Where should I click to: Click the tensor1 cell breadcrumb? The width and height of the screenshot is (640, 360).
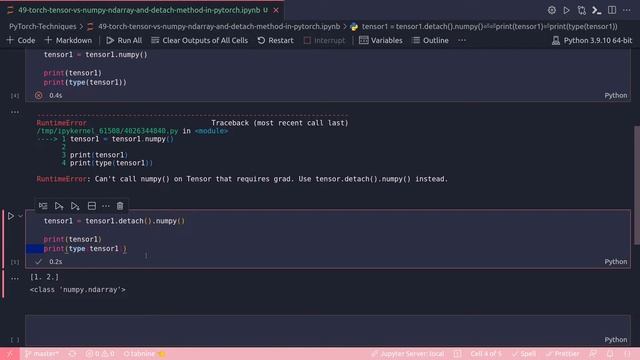coord(489,27)
